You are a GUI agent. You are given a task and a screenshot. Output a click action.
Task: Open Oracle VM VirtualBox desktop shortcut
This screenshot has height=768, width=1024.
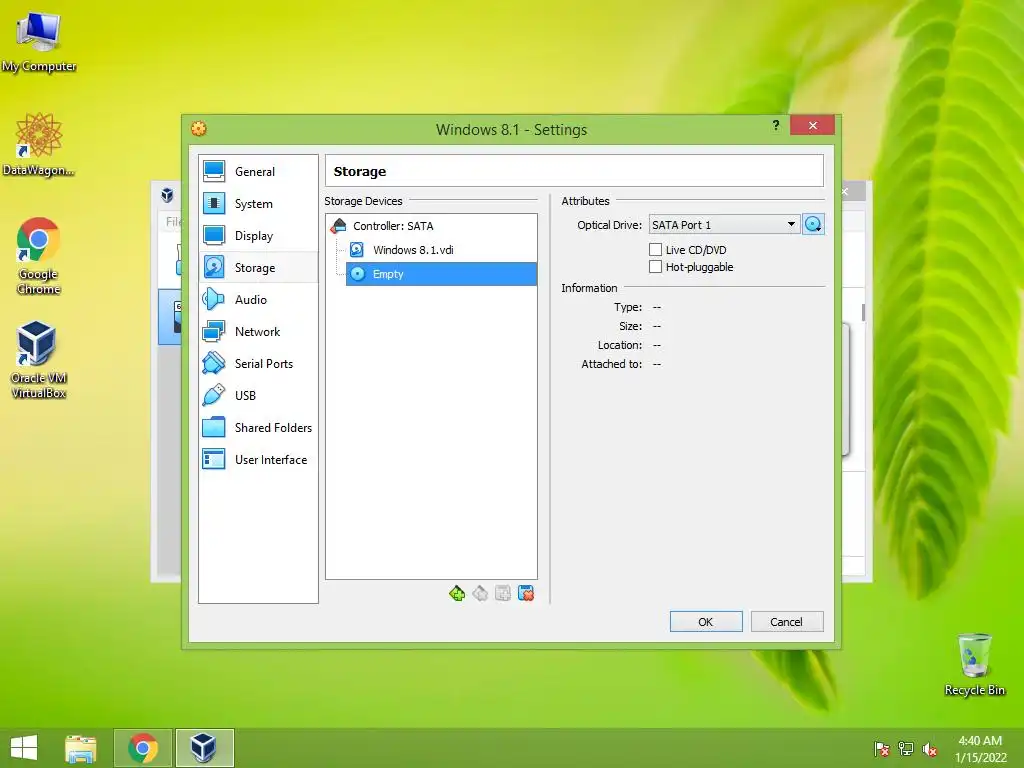(39, 359)
